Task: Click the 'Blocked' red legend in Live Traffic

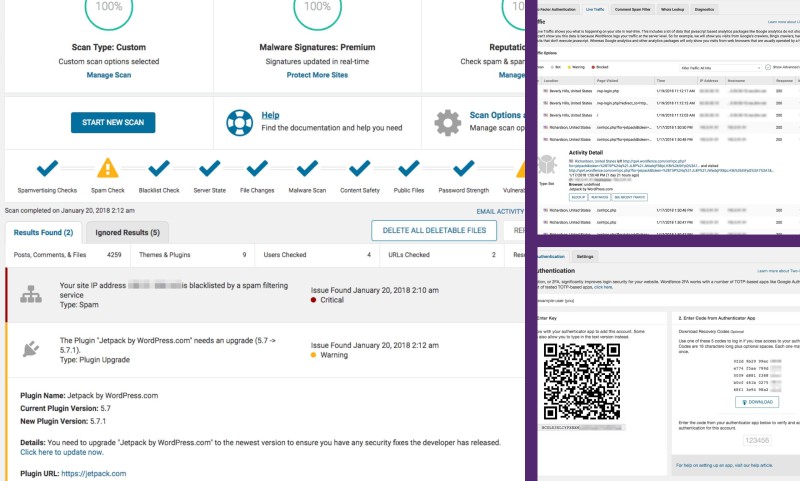Action: pos(600,67)
